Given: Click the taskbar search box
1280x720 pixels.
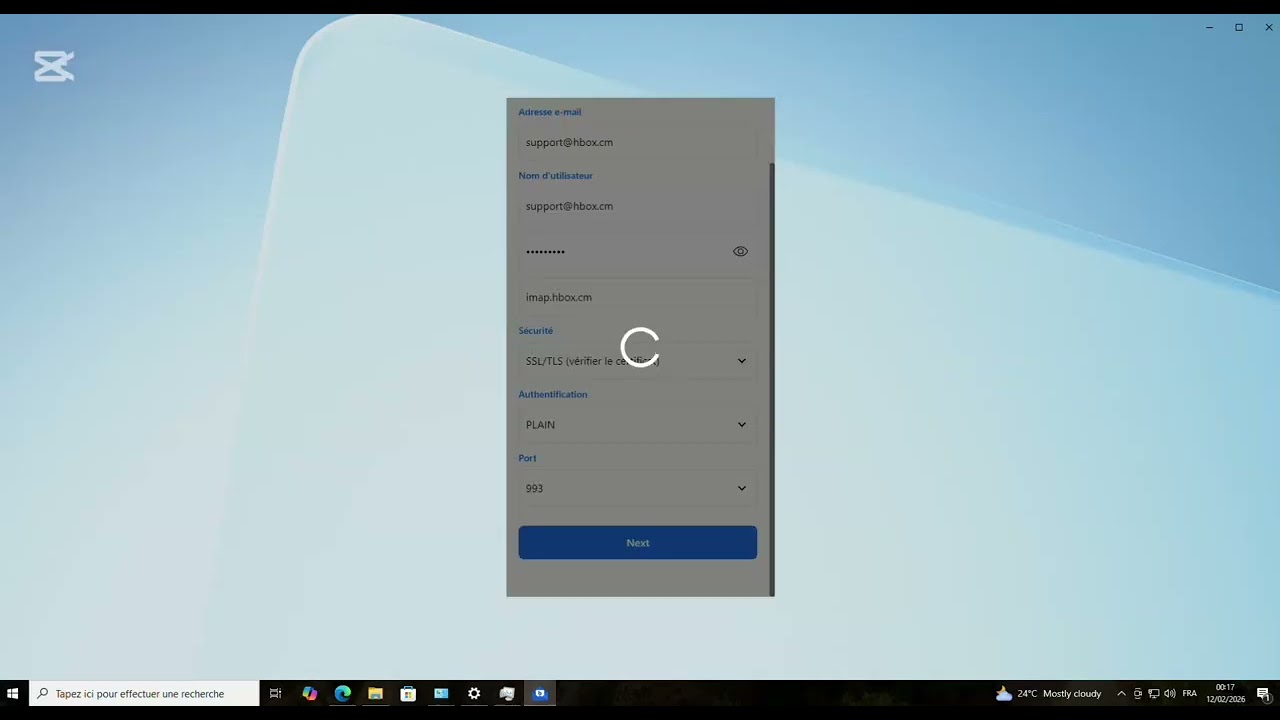Looking at the screenshot, I should [145, 694].
